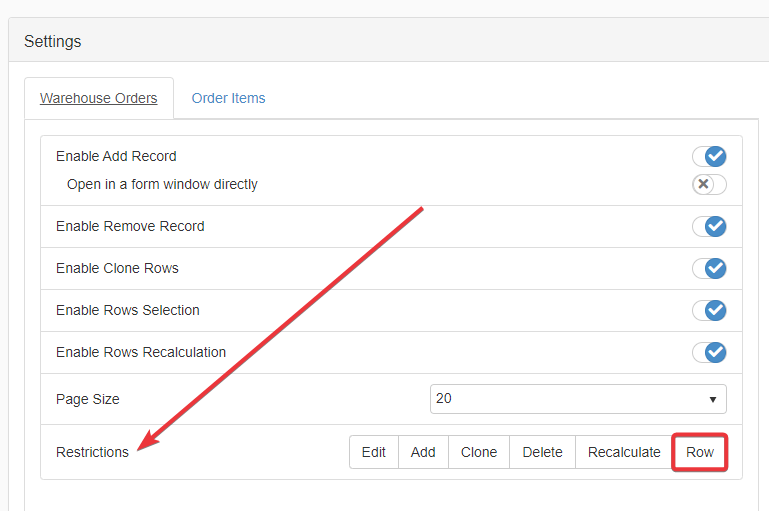The image size is (769, 511).
Task: Switch to the Order Items tab
Action: pyautogui.click(x=228, y=98)
